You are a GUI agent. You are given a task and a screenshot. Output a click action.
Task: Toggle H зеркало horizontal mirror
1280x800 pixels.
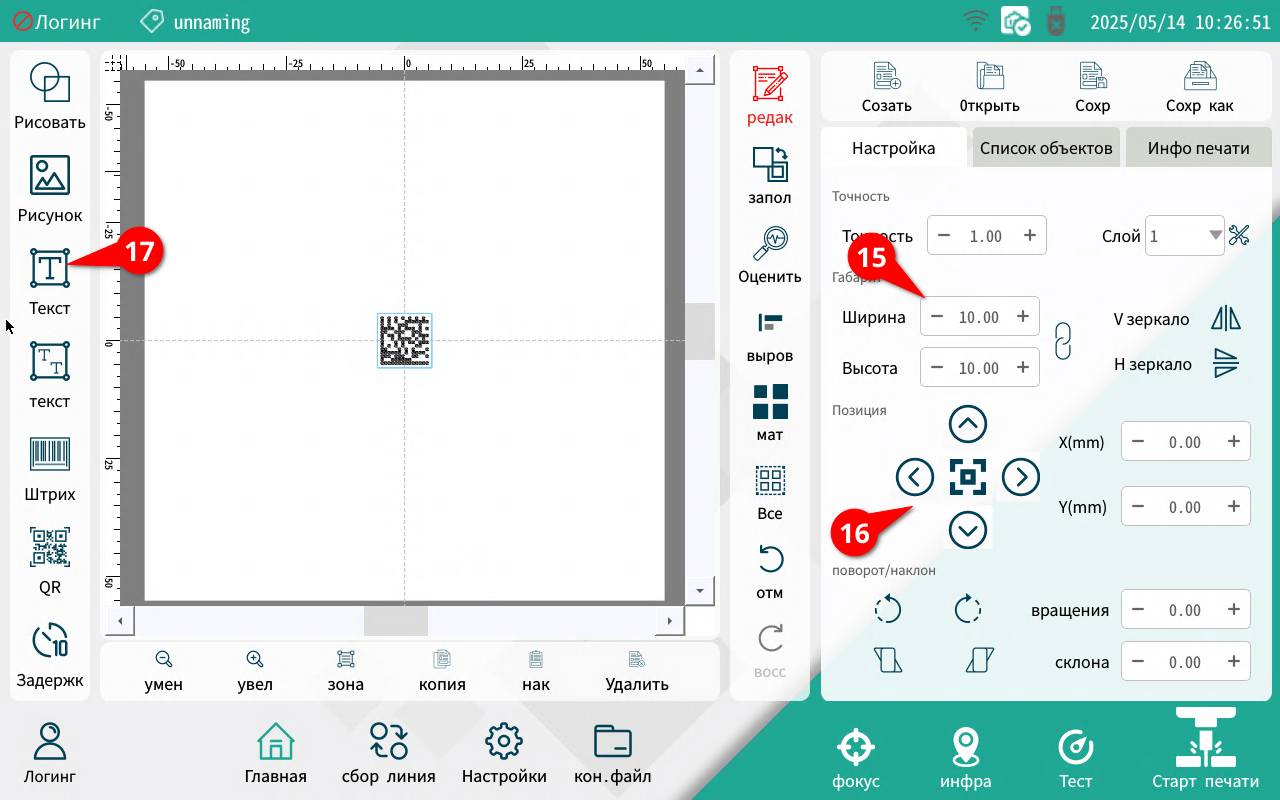click(x=1225, y=364)
